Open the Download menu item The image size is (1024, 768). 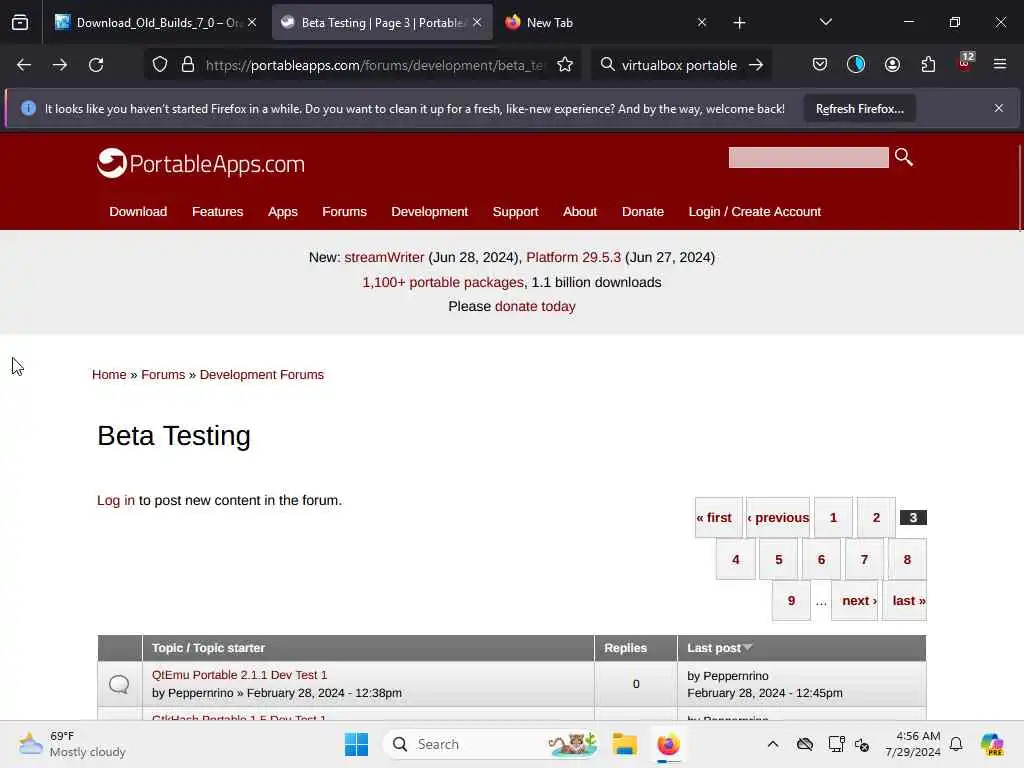click(138, 212)
